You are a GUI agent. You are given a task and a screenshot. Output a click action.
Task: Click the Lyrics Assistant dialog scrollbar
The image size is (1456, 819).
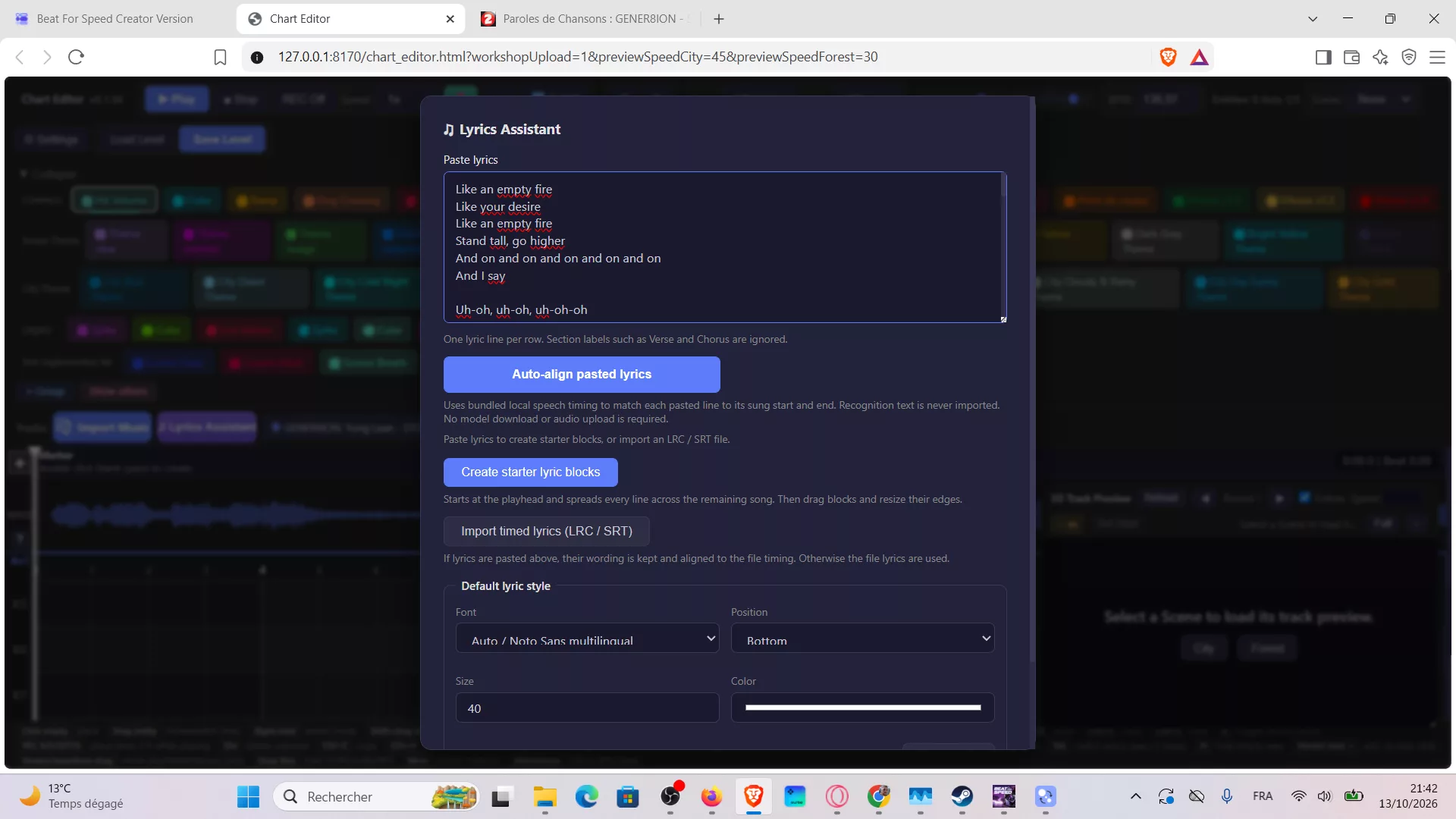point(1032,379)
